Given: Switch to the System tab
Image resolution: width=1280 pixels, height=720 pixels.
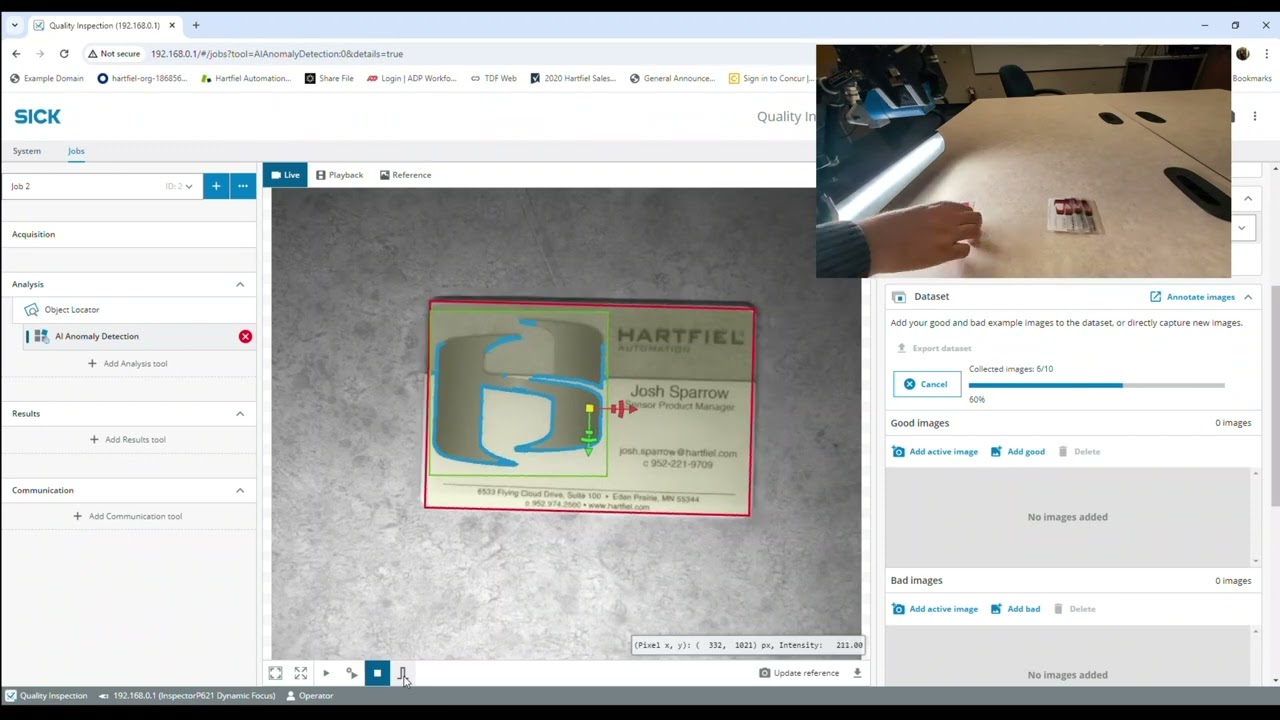Looking at the screenshot, I should [x=27, y=151].
